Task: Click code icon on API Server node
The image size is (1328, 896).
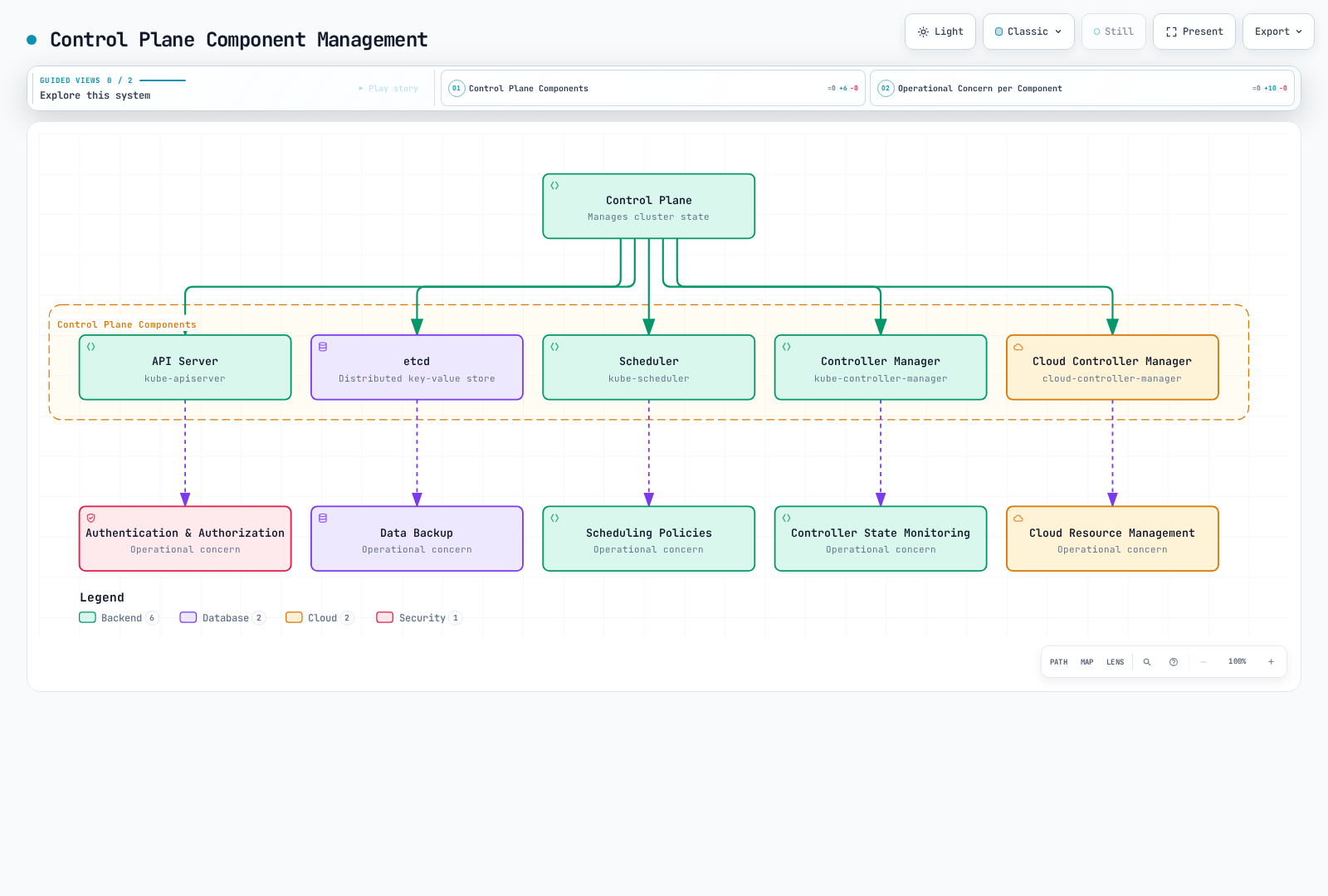Action: [x=91, y=347]
